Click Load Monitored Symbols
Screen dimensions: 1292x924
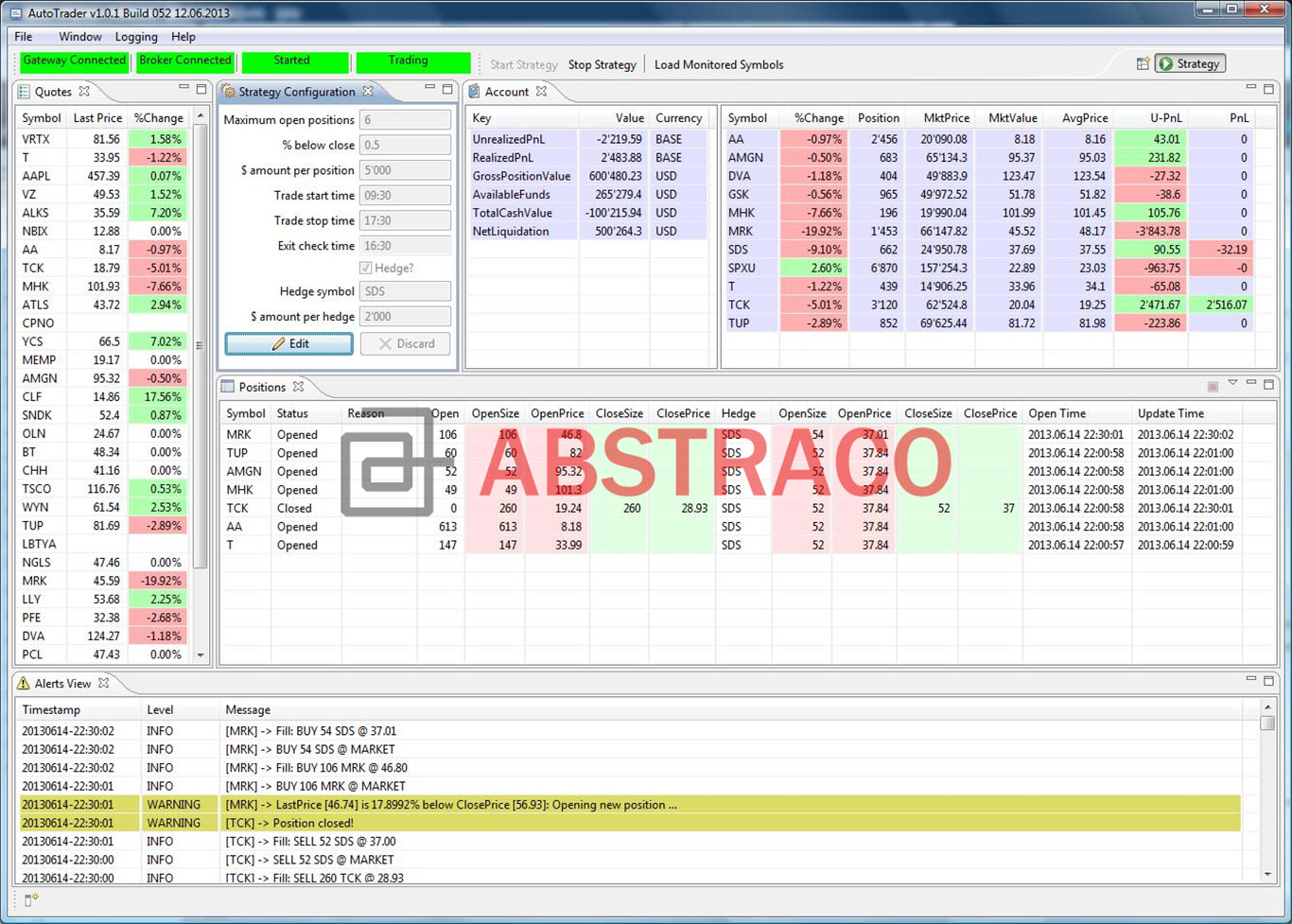tap(718, 64)
